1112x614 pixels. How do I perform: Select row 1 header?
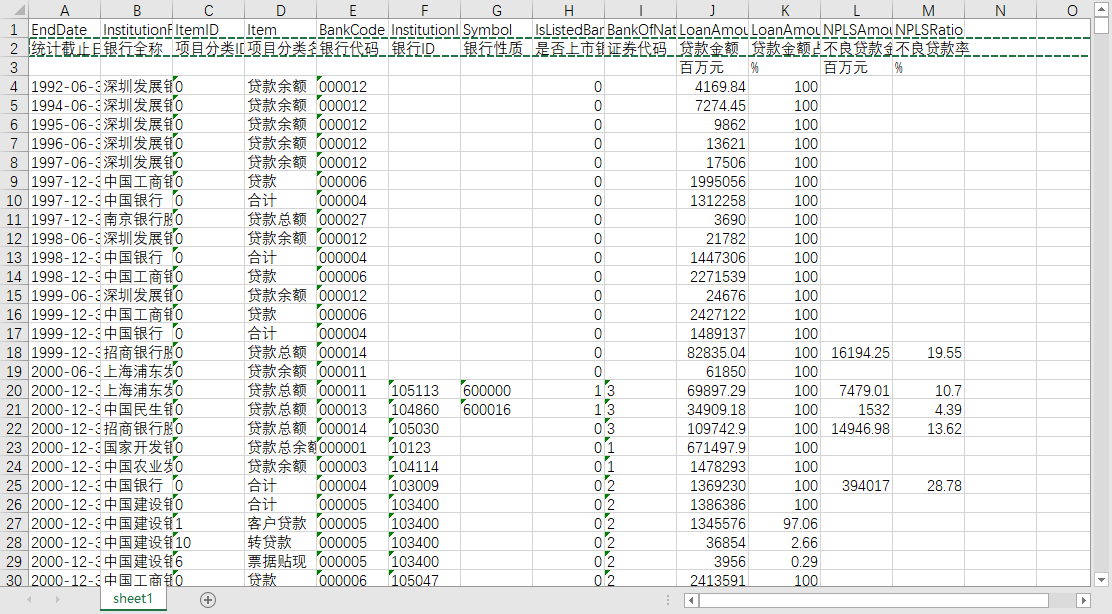(x=14, y=29)
